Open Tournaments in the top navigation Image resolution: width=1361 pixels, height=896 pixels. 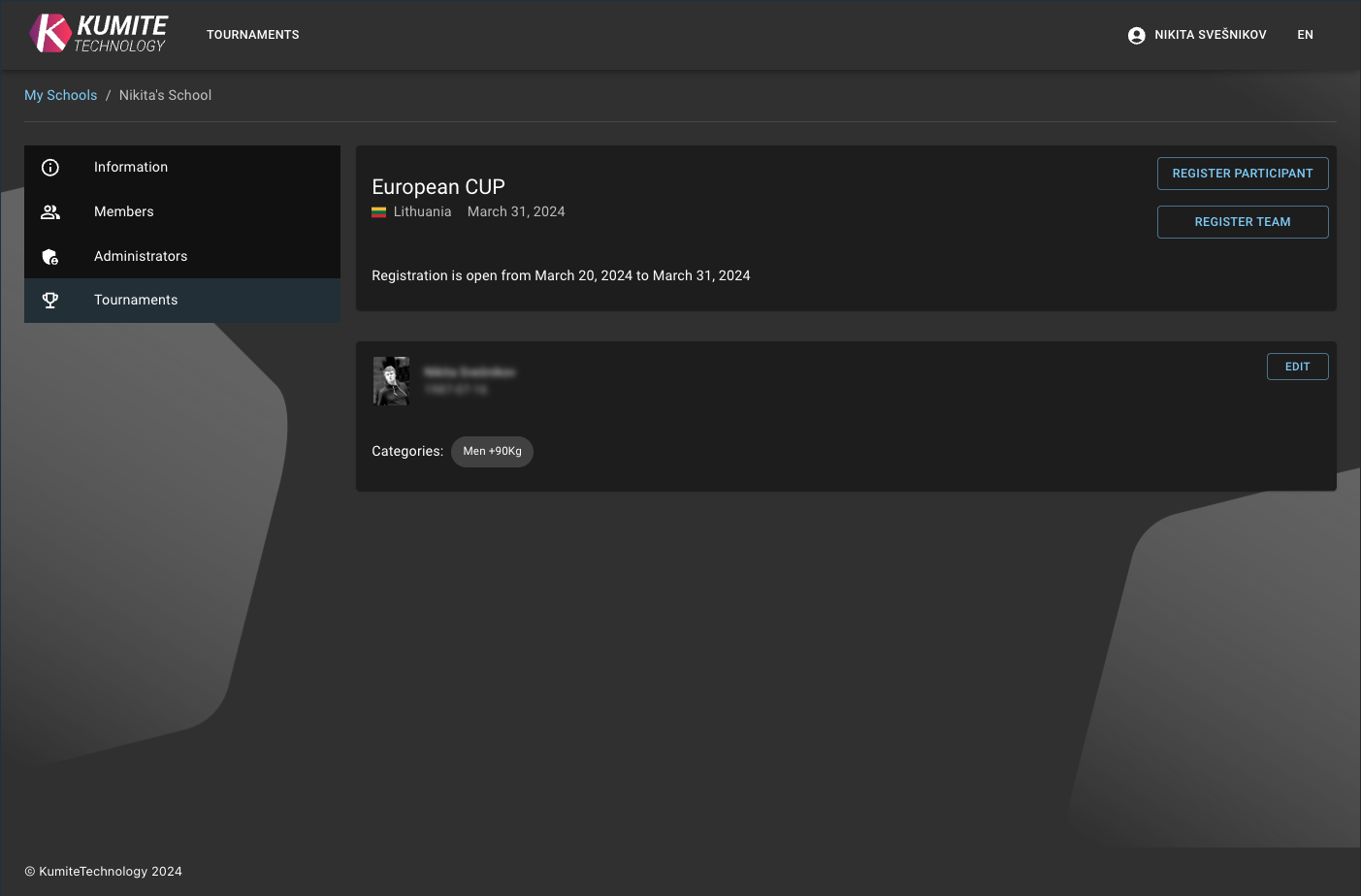(x=252, y=35)
